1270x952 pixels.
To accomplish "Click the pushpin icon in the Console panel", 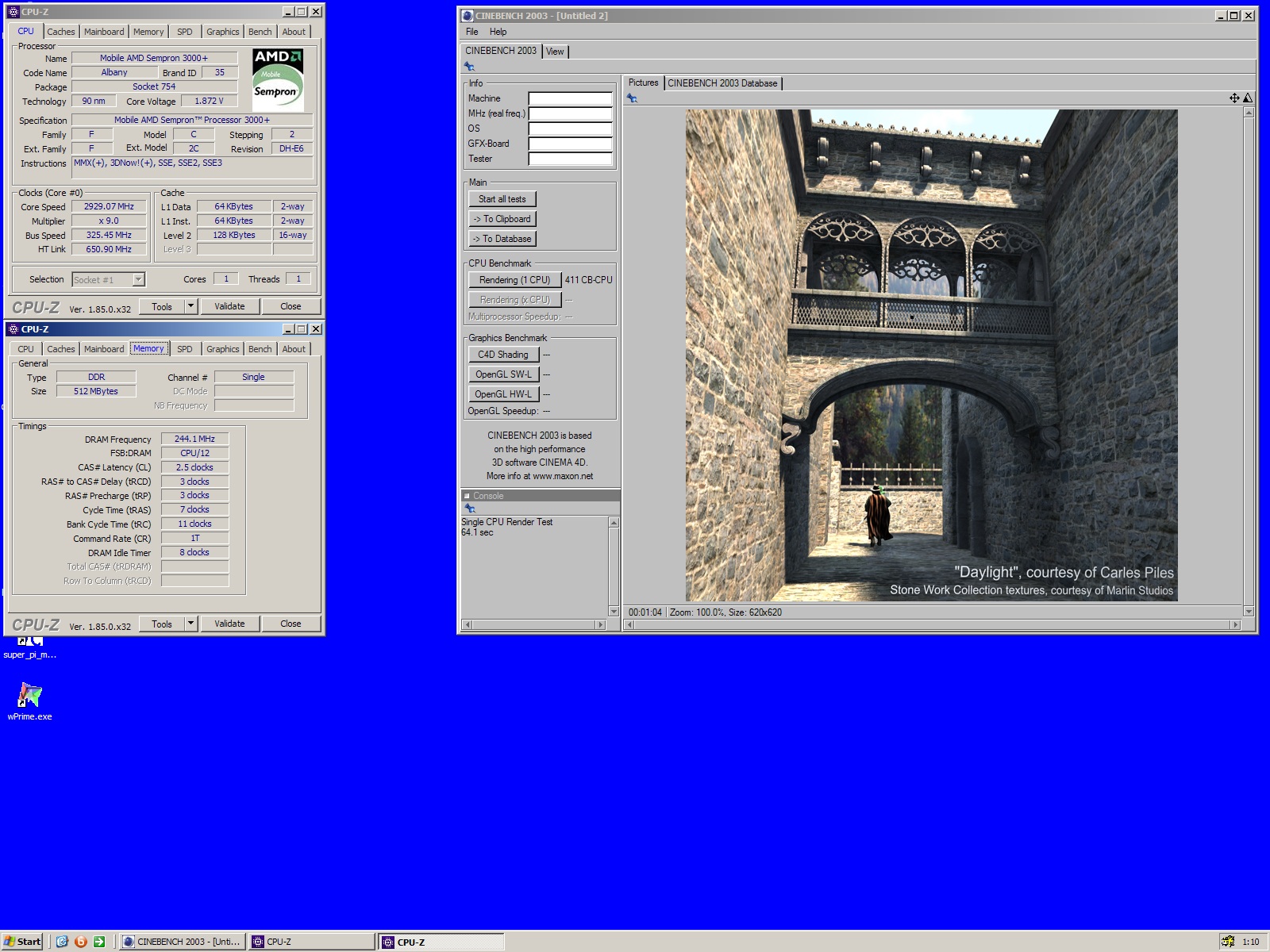I will pos(469,508).
